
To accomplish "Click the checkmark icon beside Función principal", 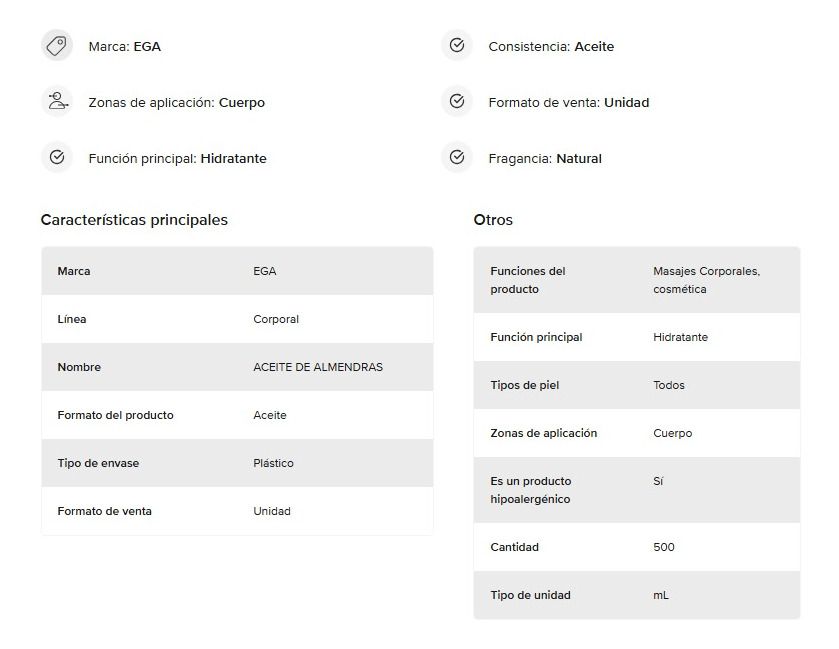I will pyautogui.click(x=57, y=157).
